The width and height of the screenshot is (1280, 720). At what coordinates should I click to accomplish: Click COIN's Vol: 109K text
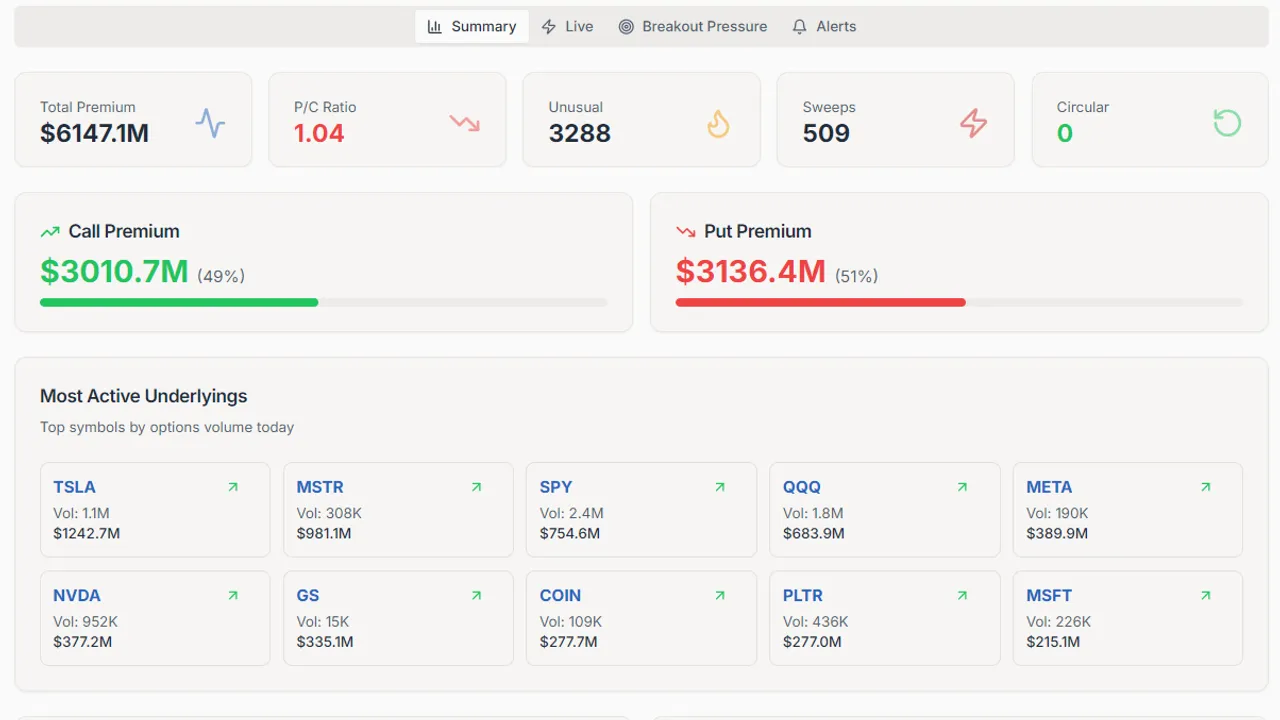point(571,621)
